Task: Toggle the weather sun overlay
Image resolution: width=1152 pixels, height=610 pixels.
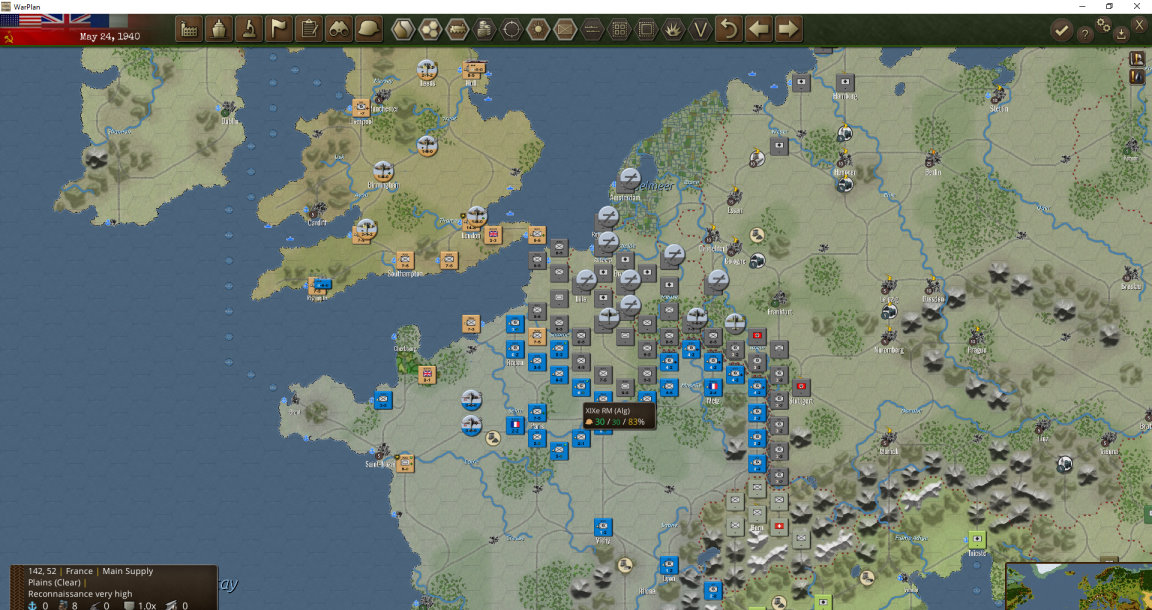Action: click(x=539, y=29)
